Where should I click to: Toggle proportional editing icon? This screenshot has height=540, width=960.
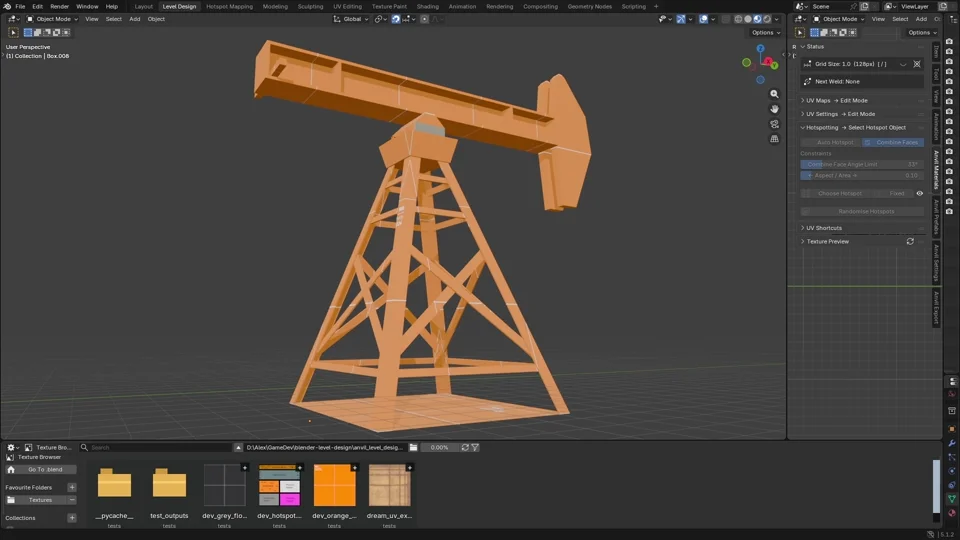pyautogui.click(x=424, y=19)
